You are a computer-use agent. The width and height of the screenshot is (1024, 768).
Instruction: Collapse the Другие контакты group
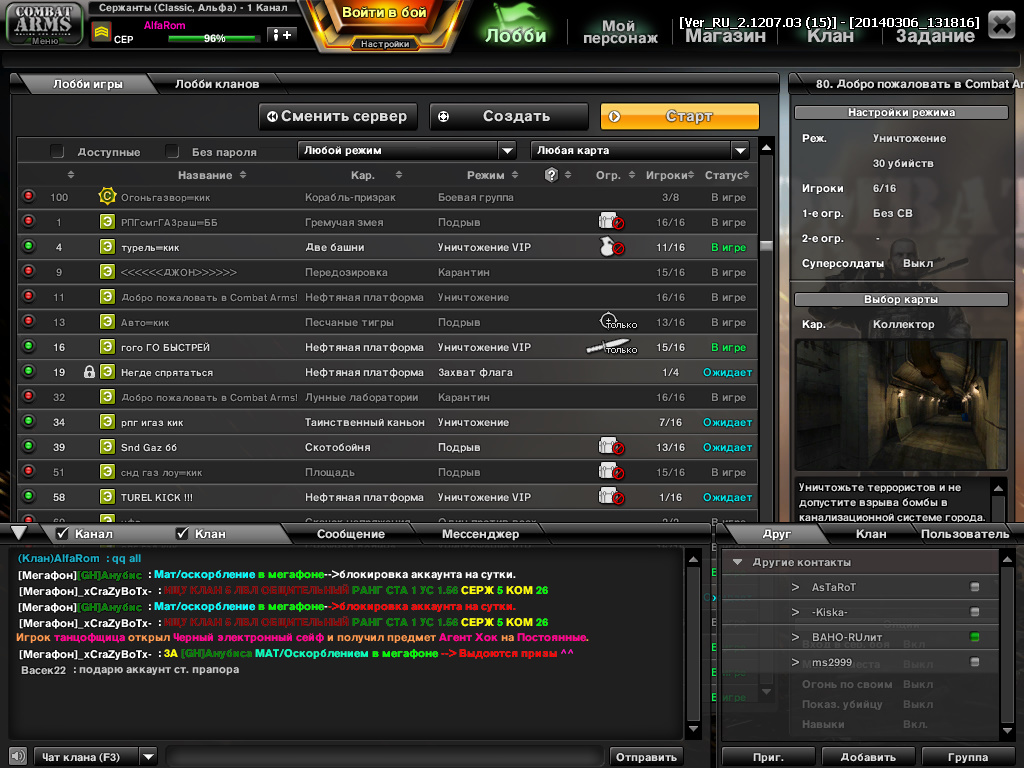(x=737, y=562)
